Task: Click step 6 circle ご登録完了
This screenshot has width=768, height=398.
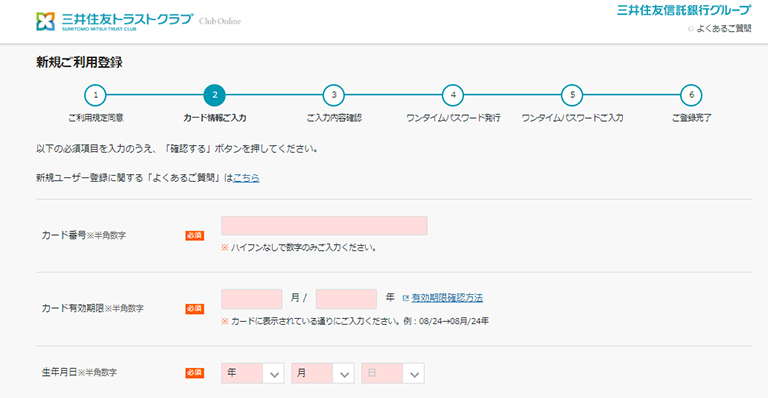Action: point(691,95)
